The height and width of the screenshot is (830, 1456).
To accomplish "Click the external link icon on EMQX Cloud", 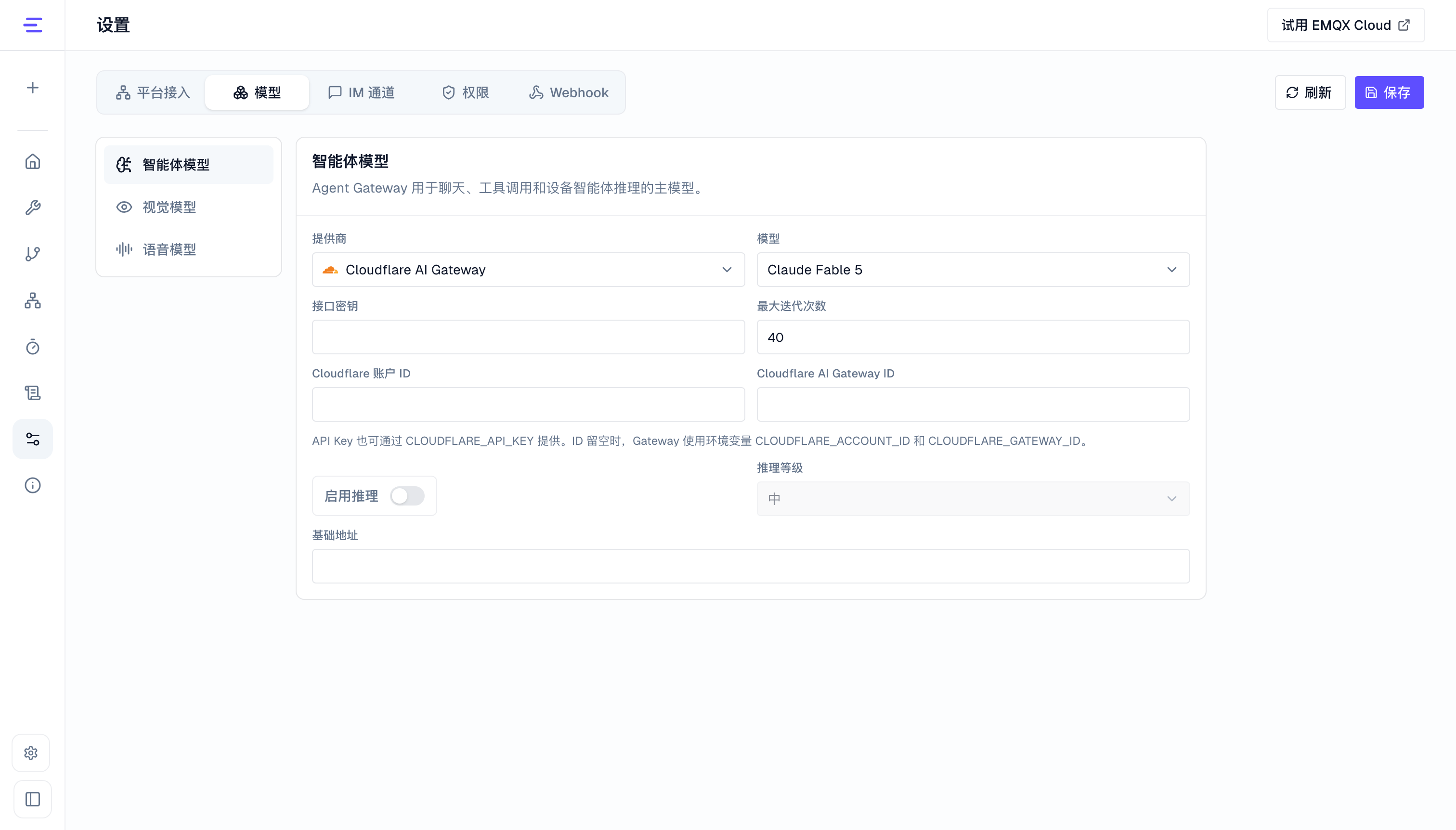I will click(x=1404, y=25).
